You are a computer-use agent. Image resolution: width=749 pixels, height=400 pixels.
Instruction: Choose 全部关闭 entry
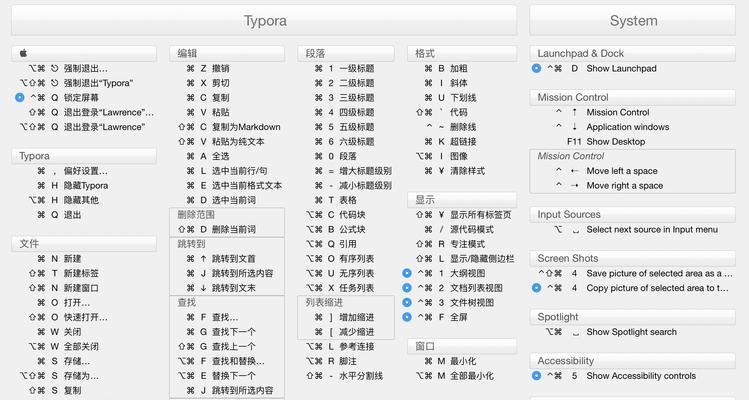coord(64,346)
